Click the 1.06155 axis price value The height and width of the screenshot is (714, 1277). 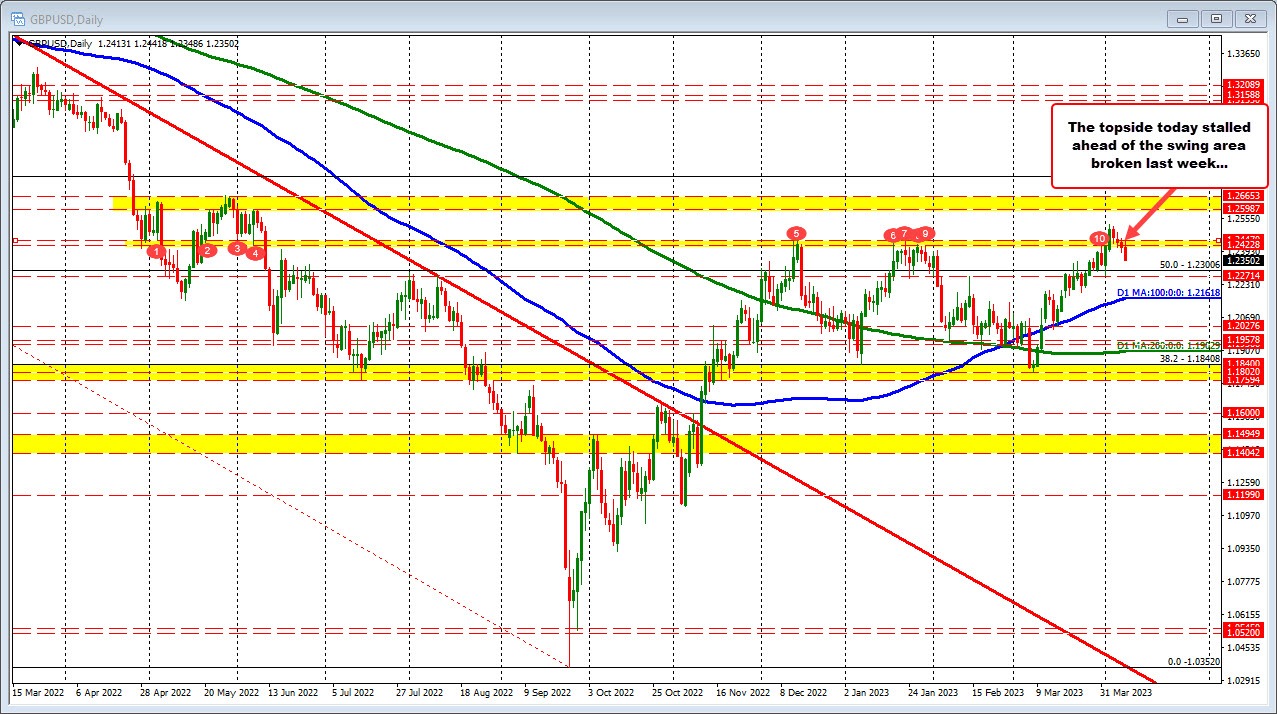click(1243, 614)
